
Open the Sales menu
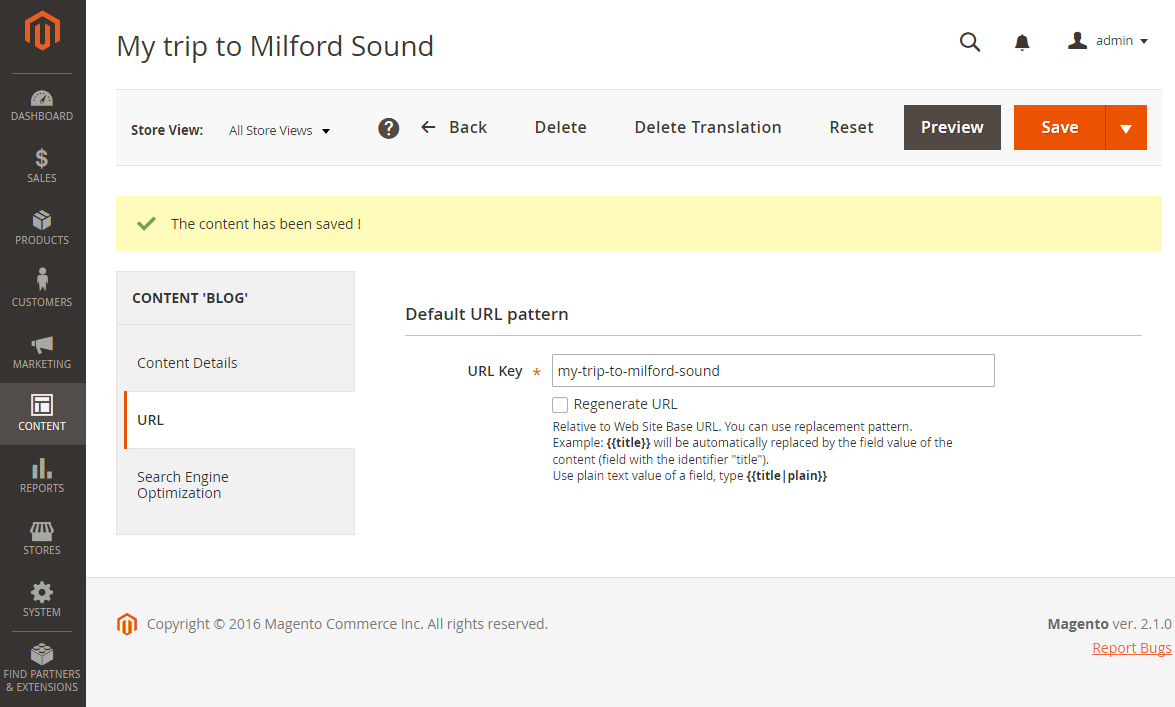(x=42, y=166)
